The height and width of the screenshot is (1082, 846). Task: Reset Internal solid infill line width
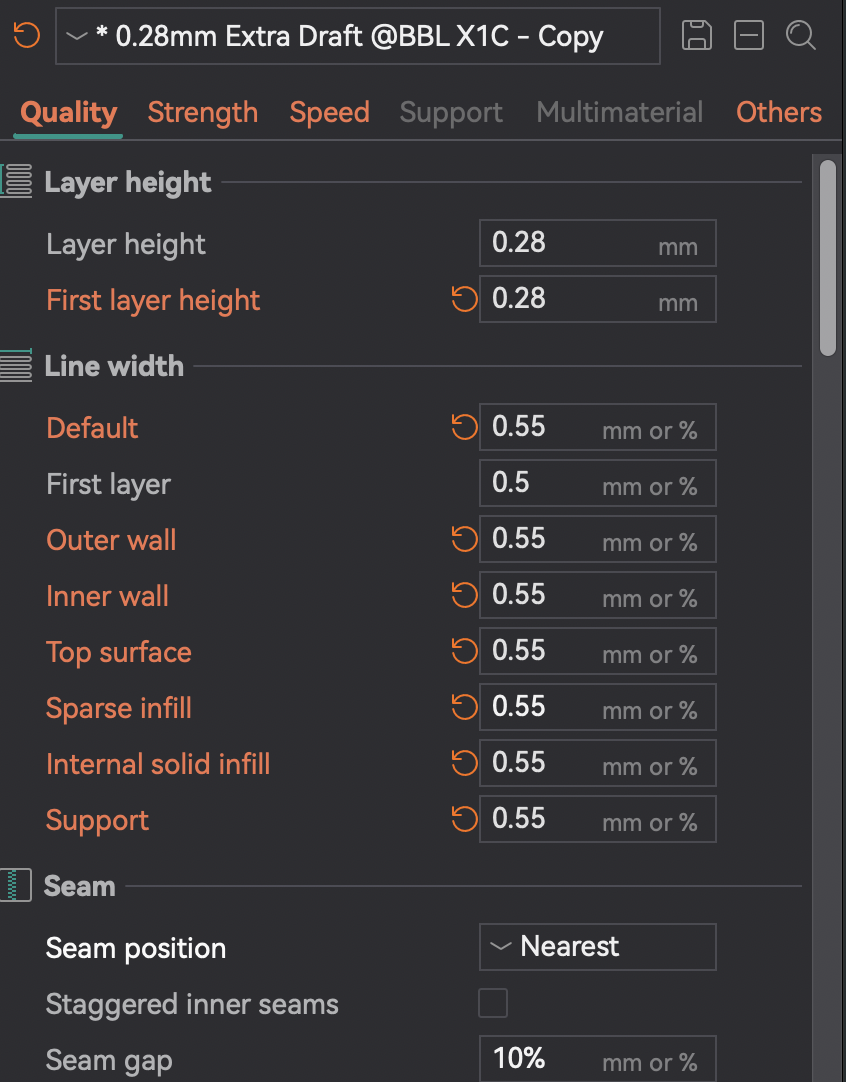tap(464, 764)
